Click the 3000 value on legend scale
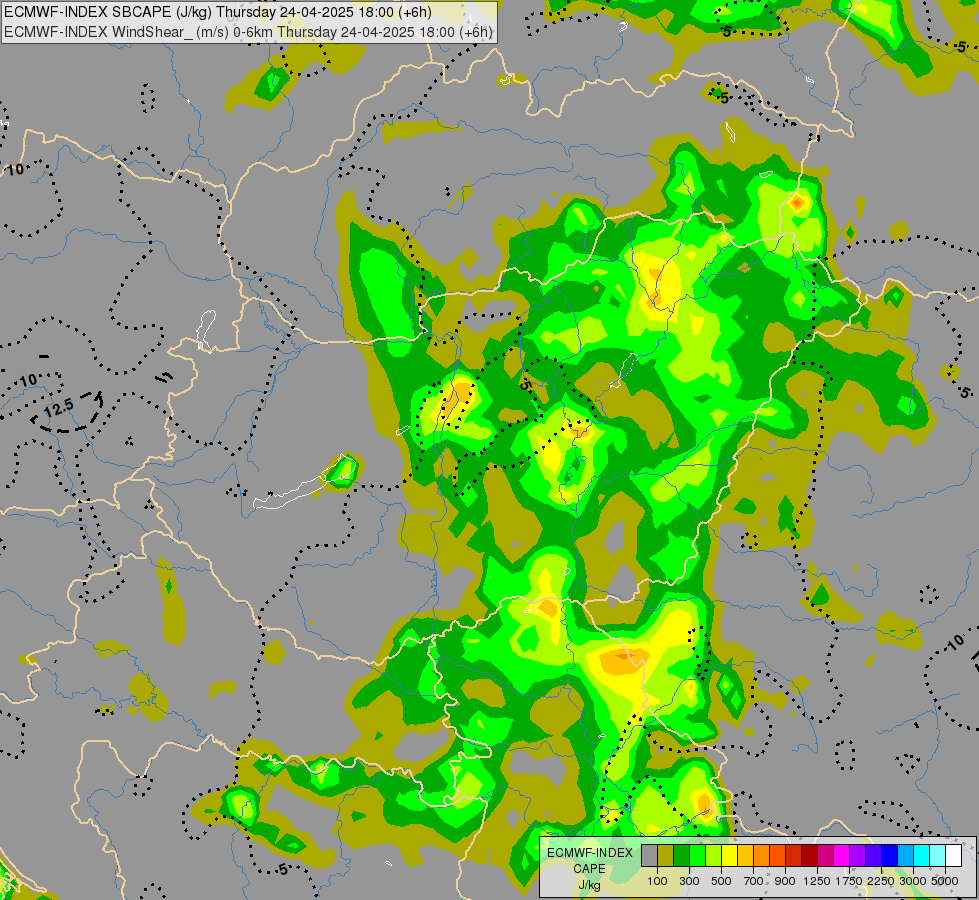 [x=913, y=881]
